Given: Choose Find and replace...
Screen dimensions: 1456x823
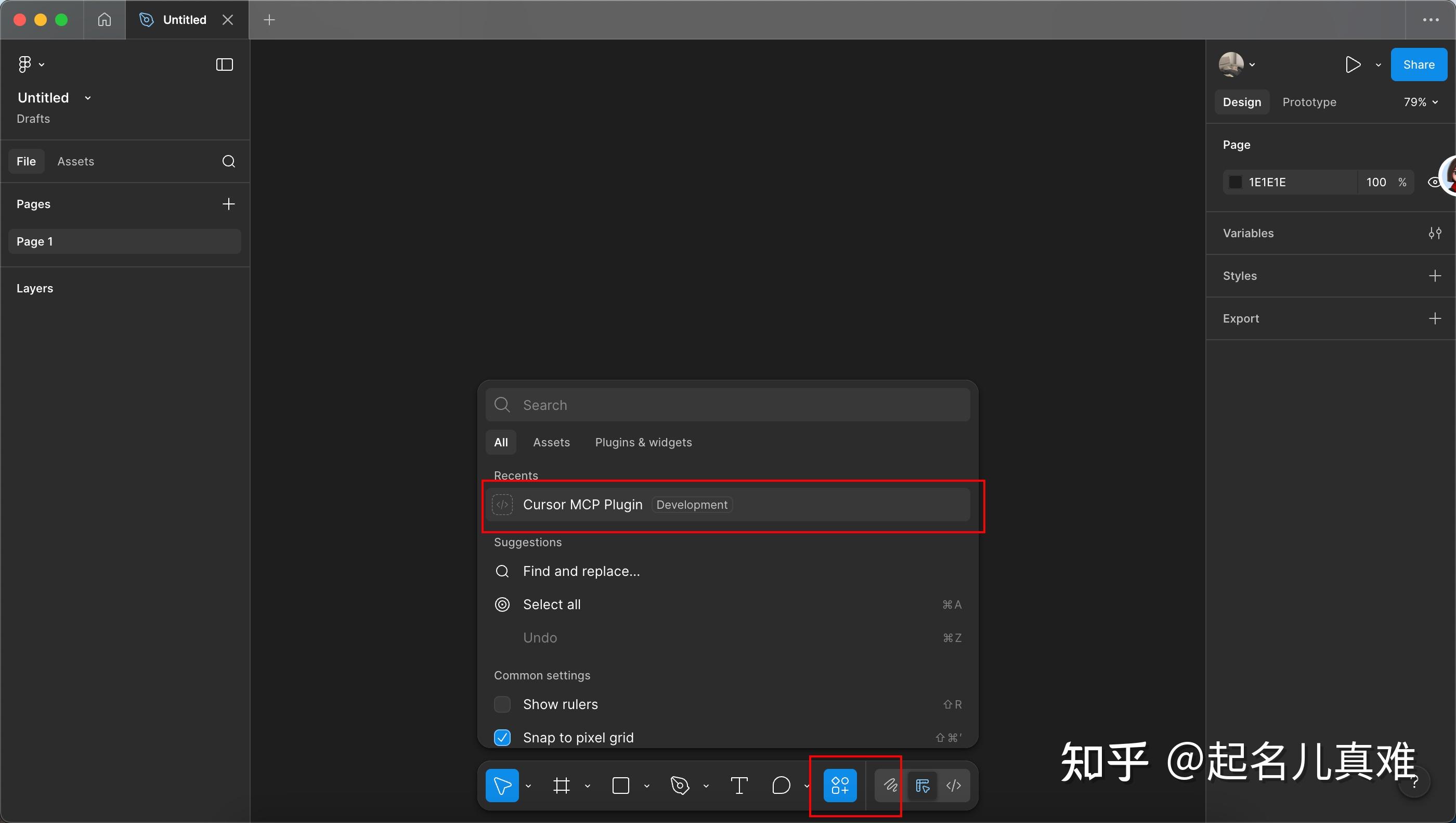Looking at the screenshot, I should pos(727,571).
